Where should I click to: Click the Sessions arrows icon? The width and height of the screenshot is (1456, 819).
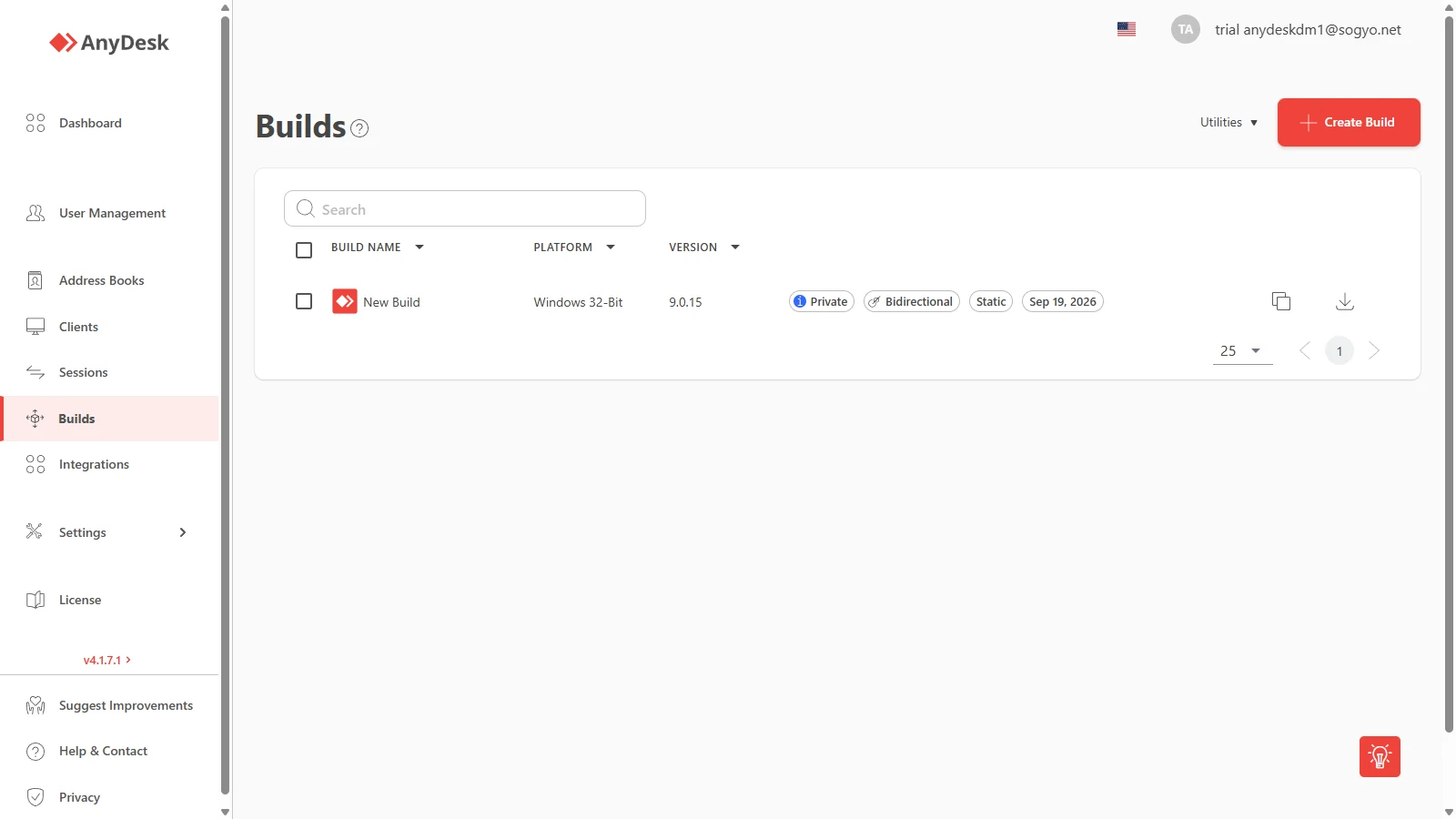point(35,372)
